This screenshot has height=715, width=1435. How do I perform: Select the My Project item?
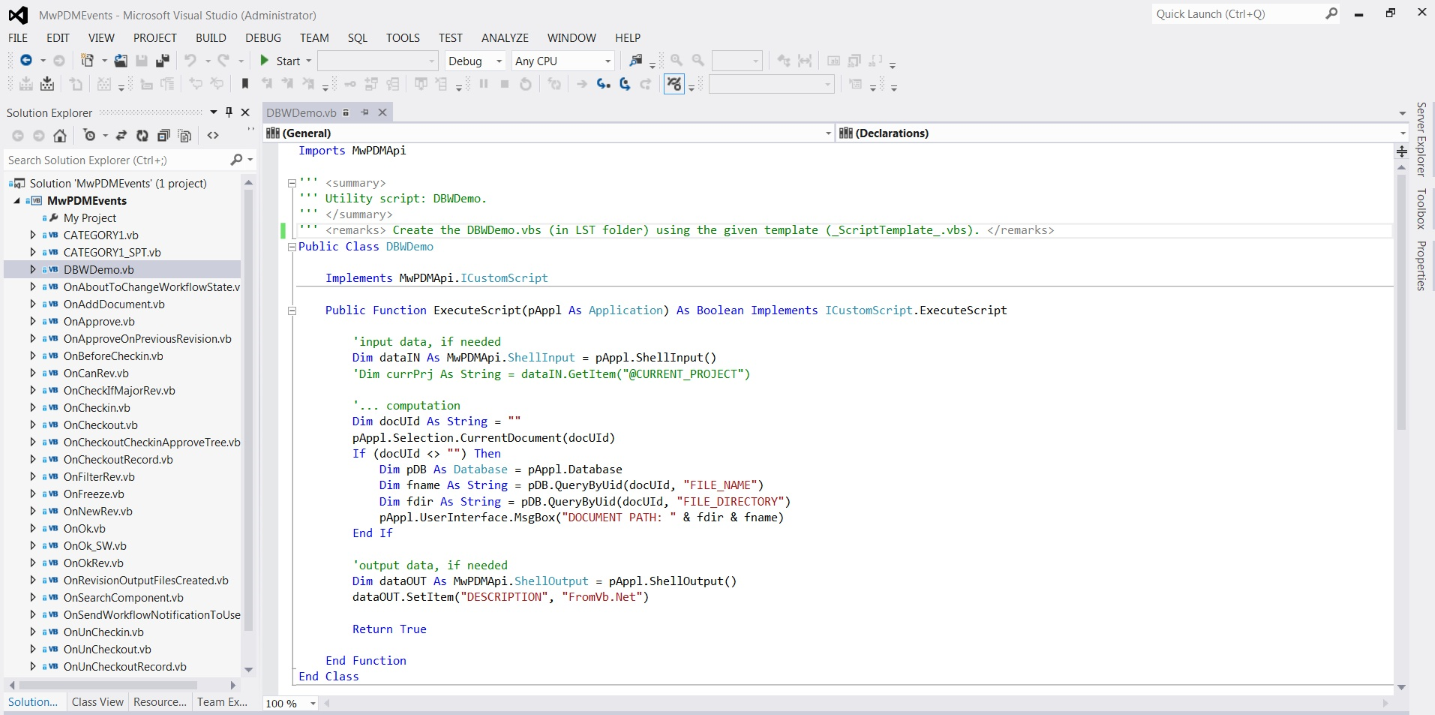pos(90,218)
